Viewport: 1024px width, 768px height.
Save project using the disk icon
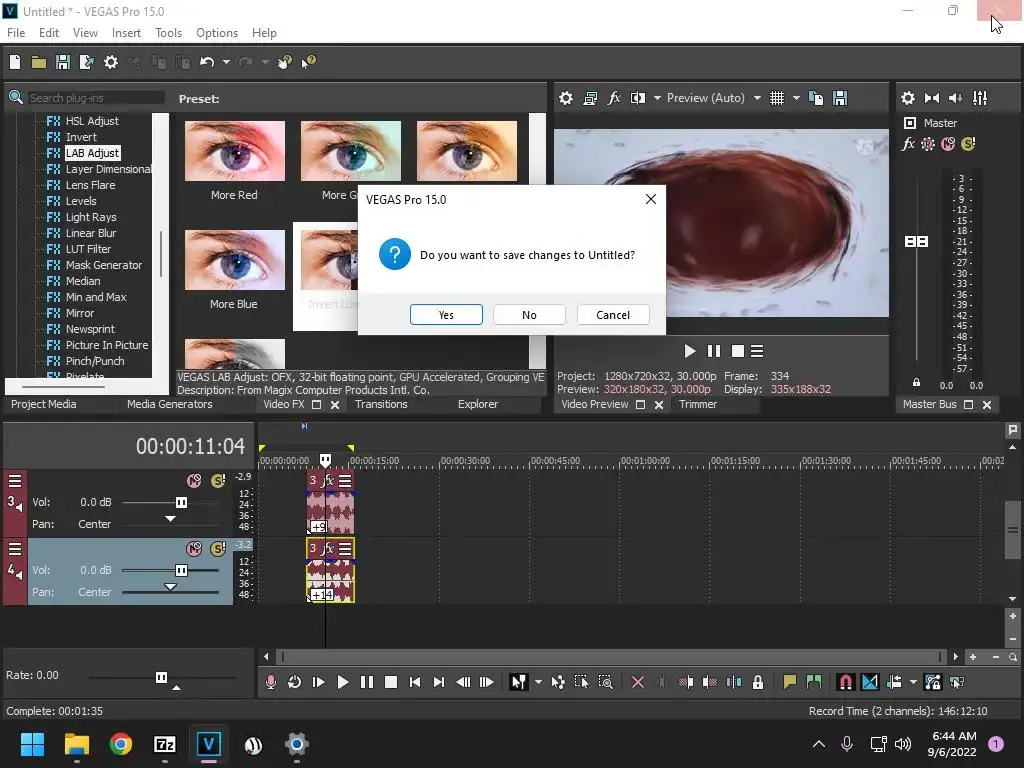point(63,62)
